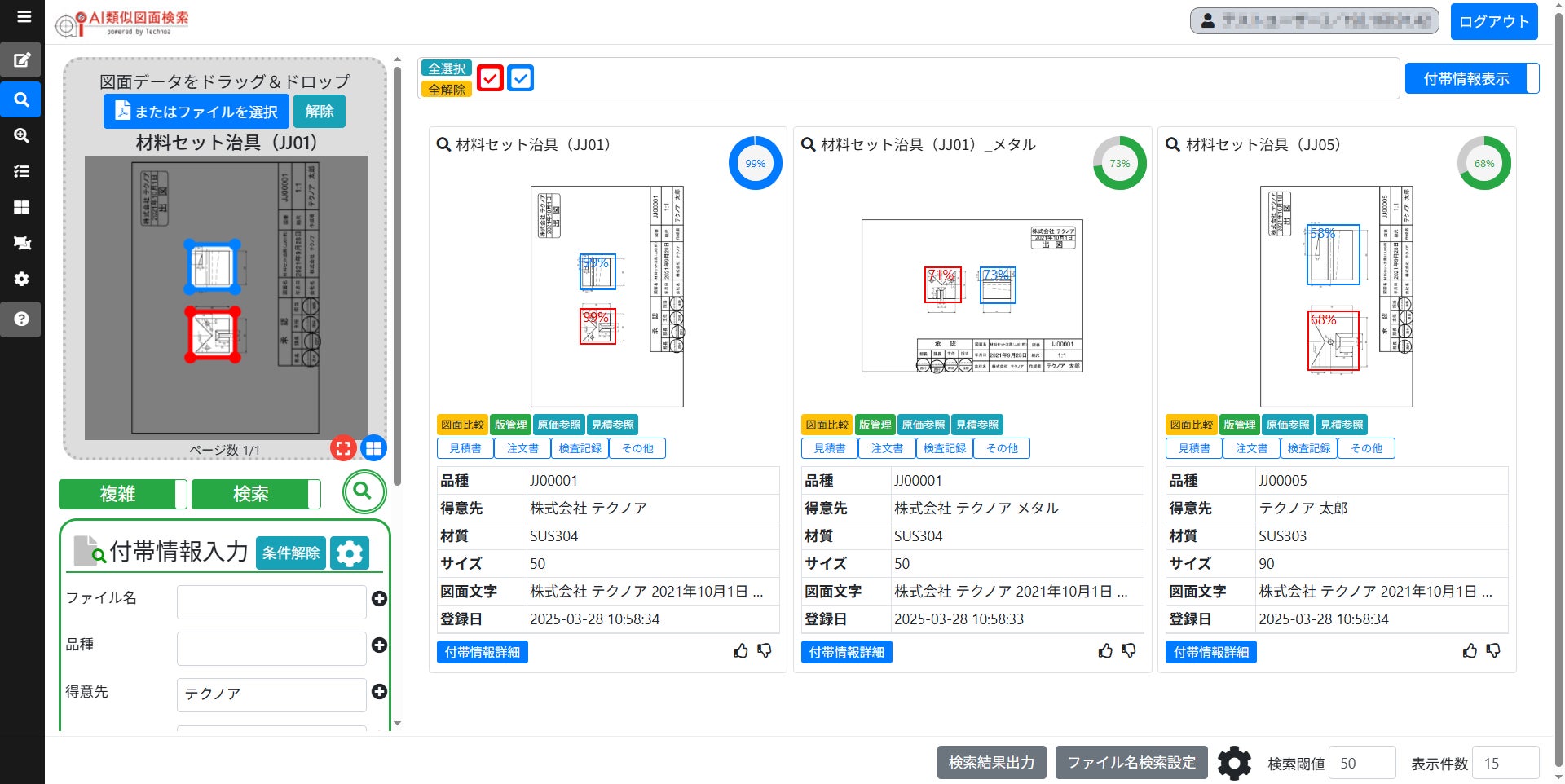Toggle the red region checkbox
This screenshot has width=1565, height=784.
pos(490,78)
